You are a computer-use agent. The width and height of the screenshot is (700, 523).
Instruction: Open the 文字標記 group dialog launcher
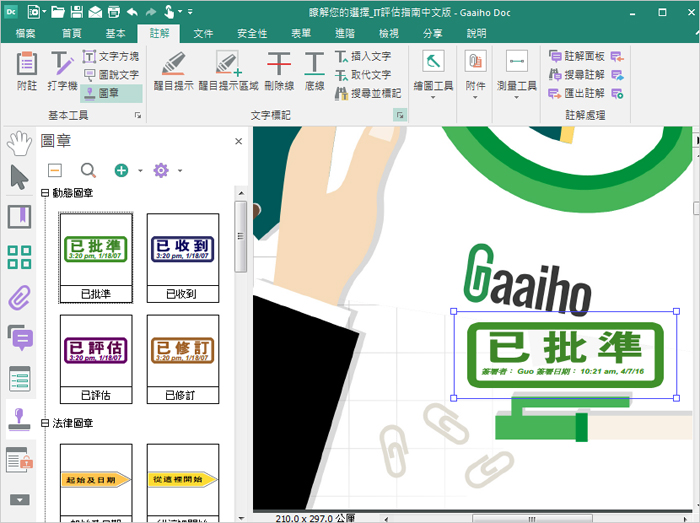point(400,115)
